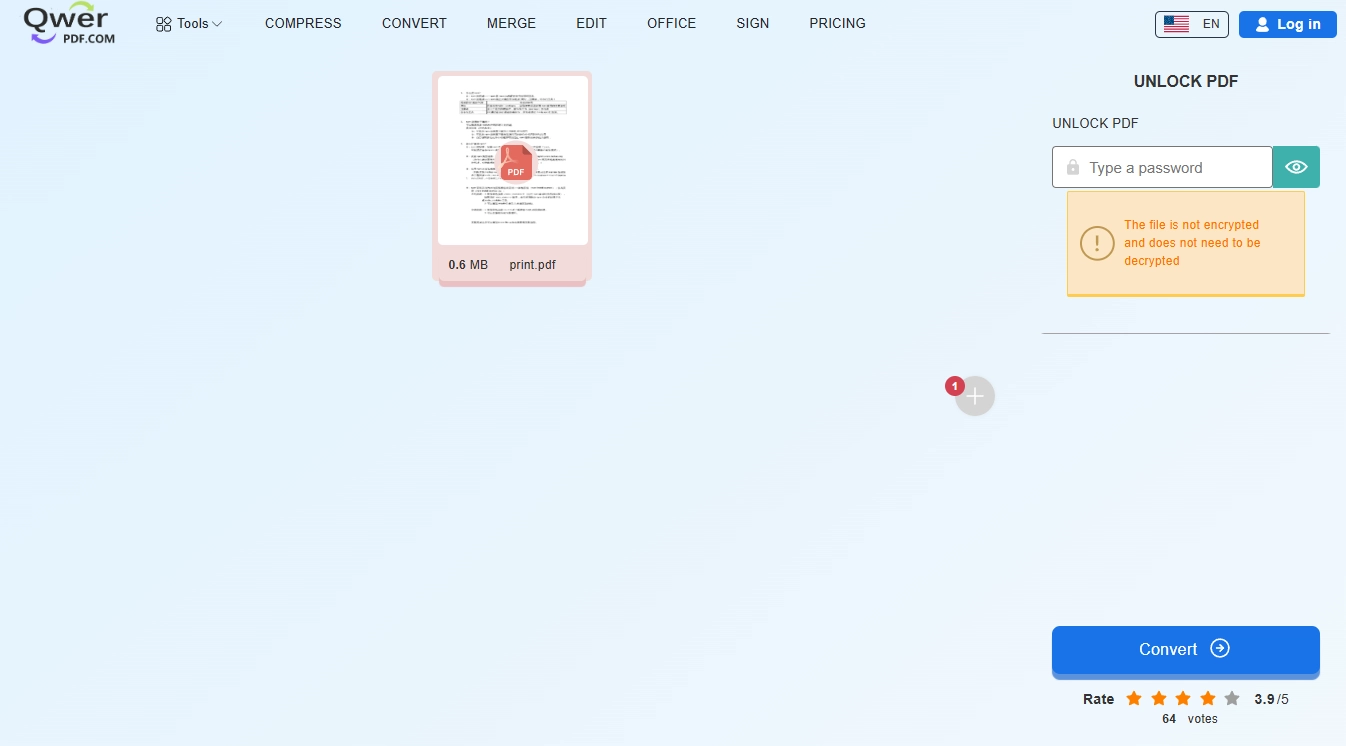This screenshot has height=746, width=1346.
Task: Open the EN language selector
Action: tap(1191, 24)
